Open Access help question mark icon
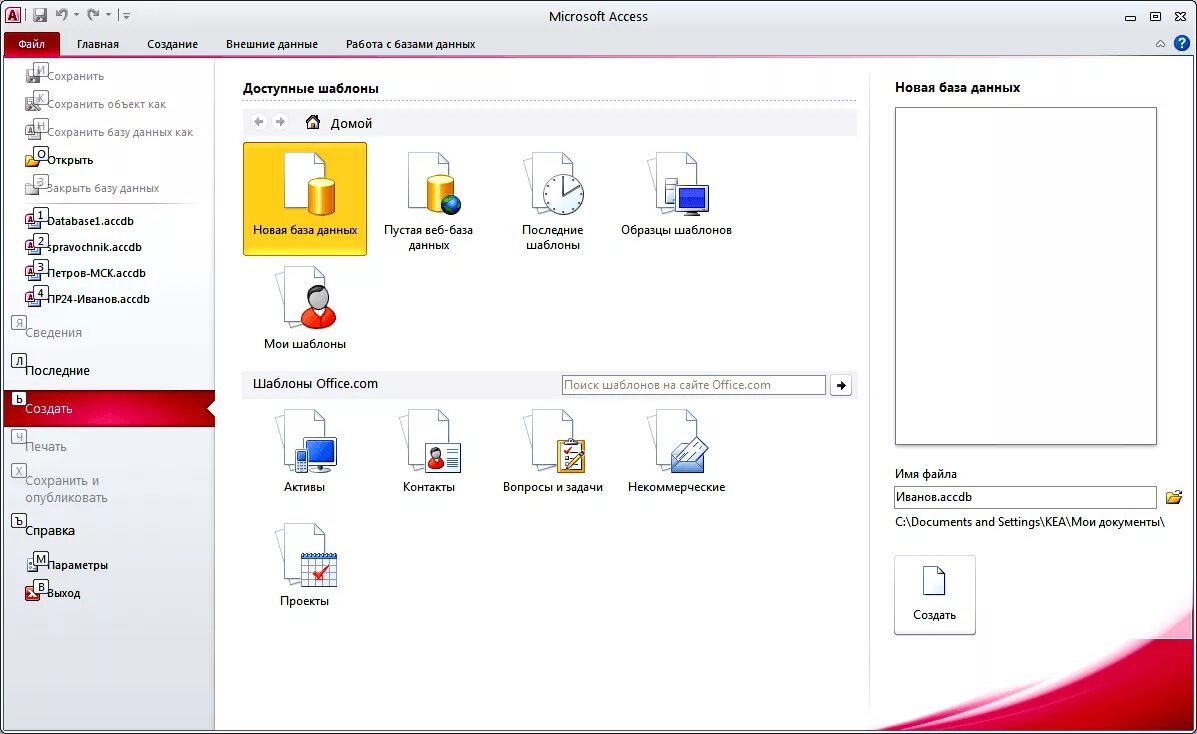 coord(1182,44)
